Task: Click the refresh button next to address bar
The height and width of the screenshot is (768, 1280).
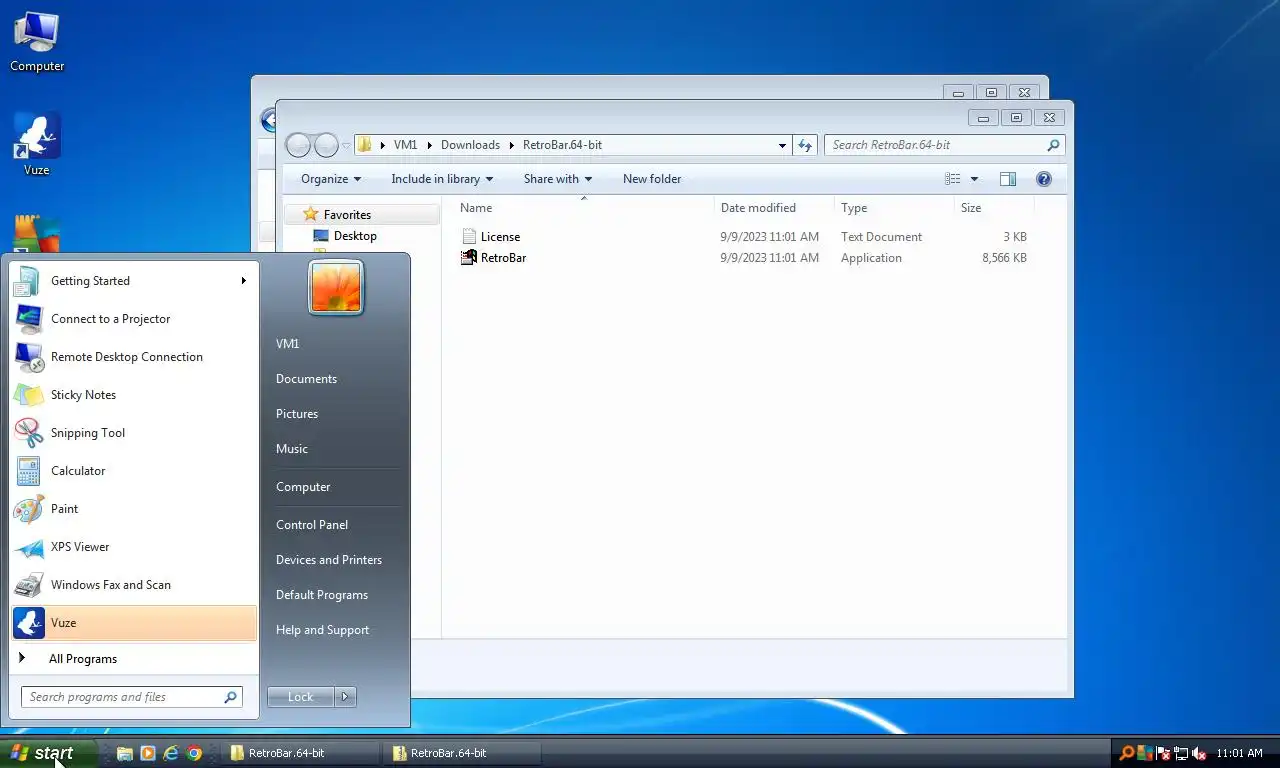Action: pyautogui.click(x=806, y=145)
